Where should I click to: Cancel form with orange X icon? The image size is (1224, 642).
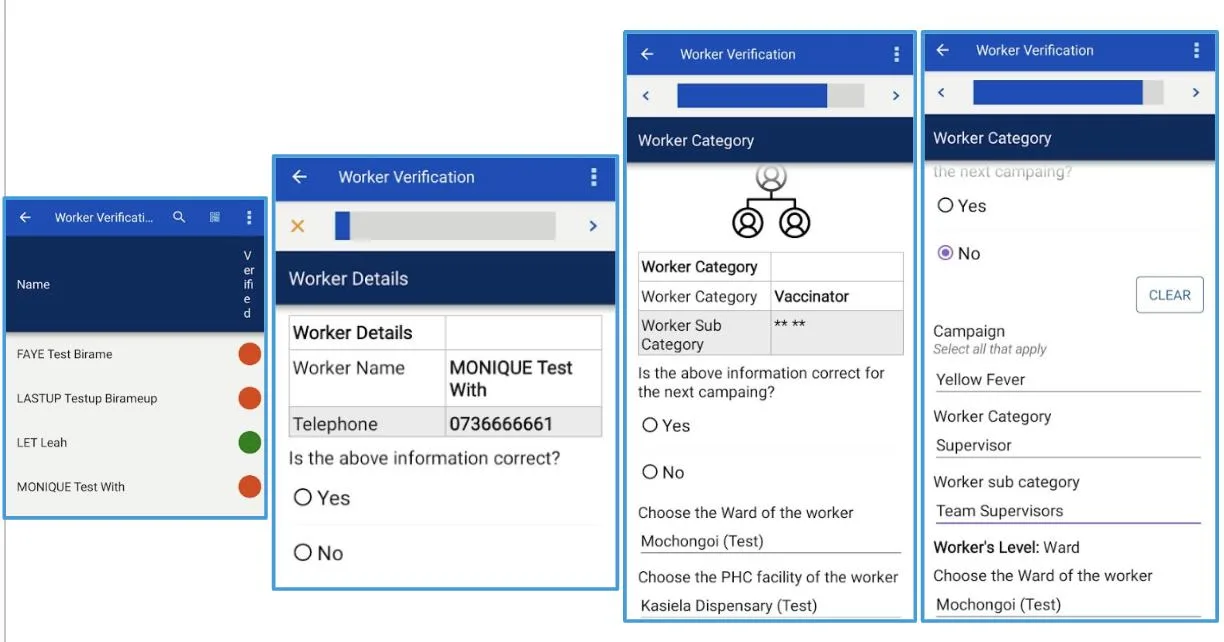pyautogui.click(x=297, y=226)
